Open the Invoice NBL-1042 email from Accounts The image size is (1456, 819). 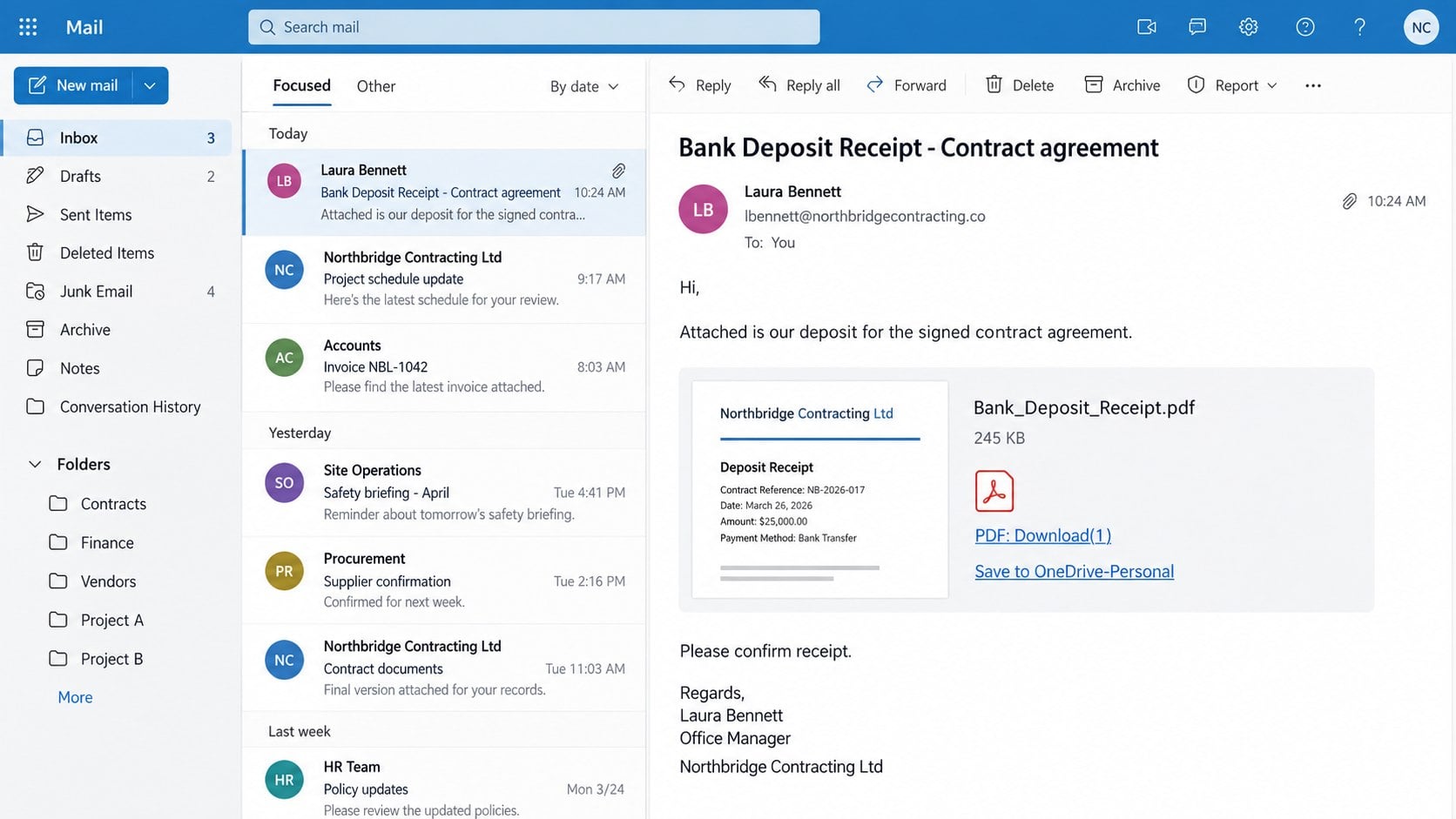[444, 367]
